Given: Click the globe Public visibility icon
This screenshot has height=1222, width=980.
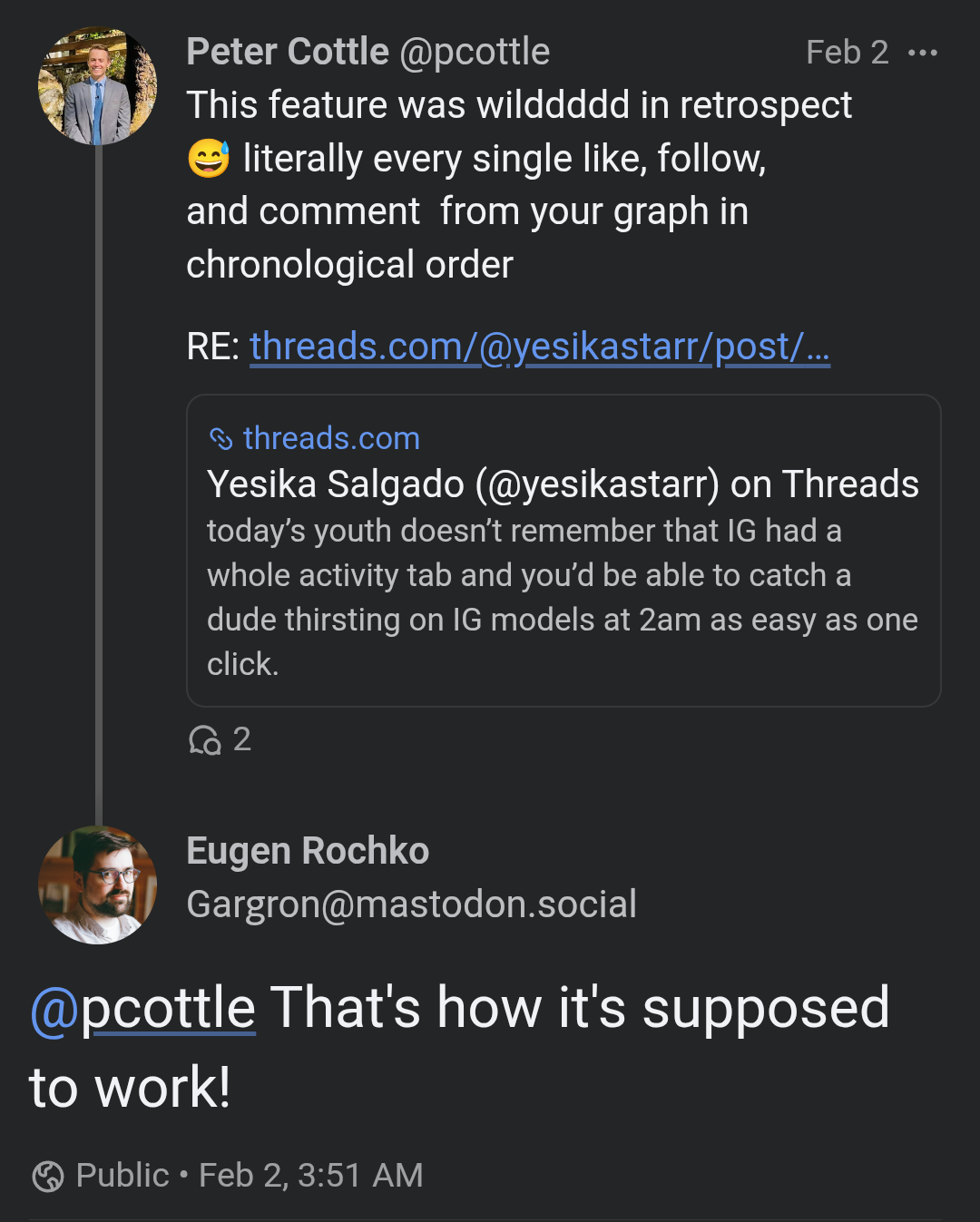Looking at the screenshot, I should [x=48, y=1177].
